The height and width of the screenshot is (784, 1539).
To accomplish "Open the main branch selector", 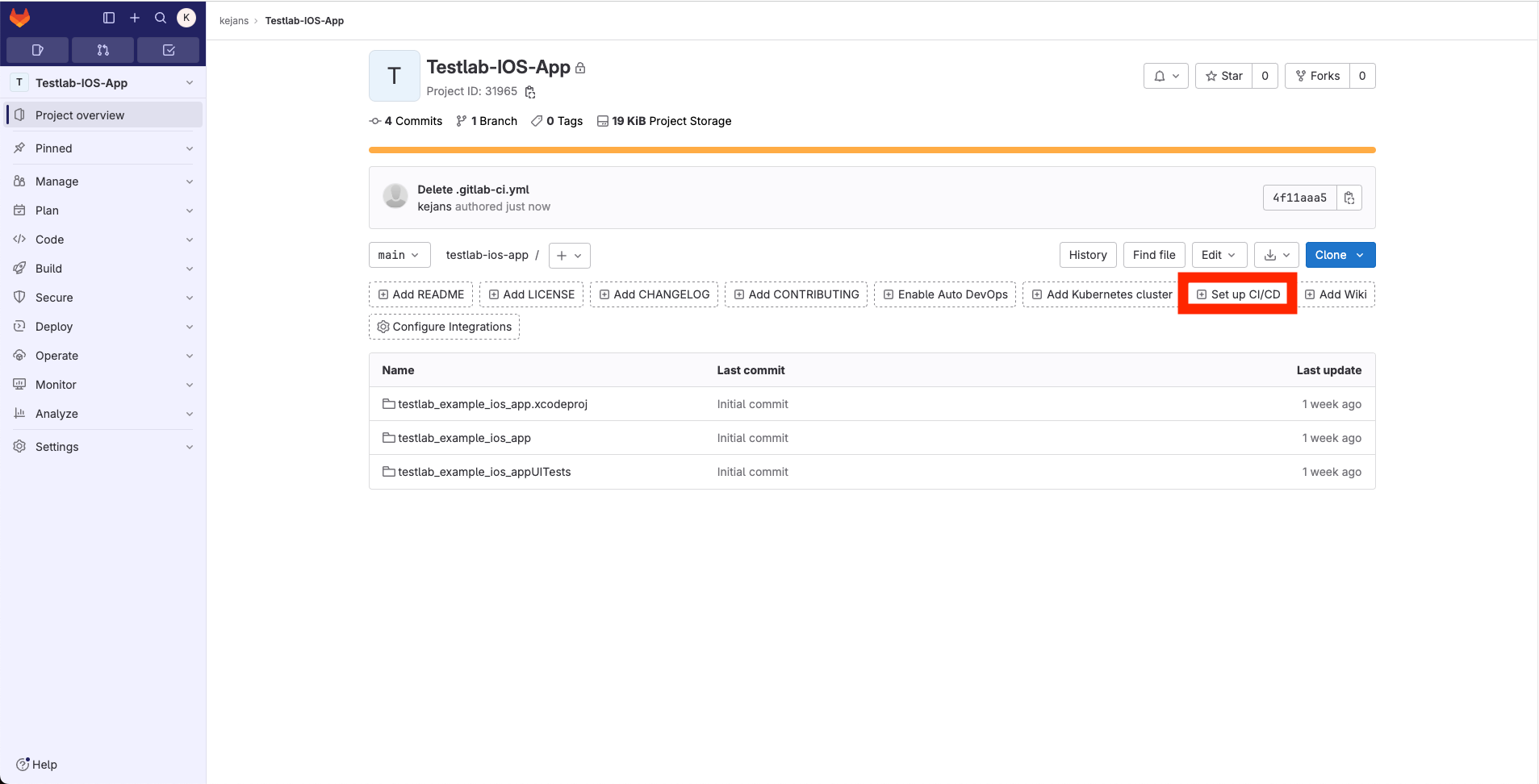I will [x=399, y=255].
